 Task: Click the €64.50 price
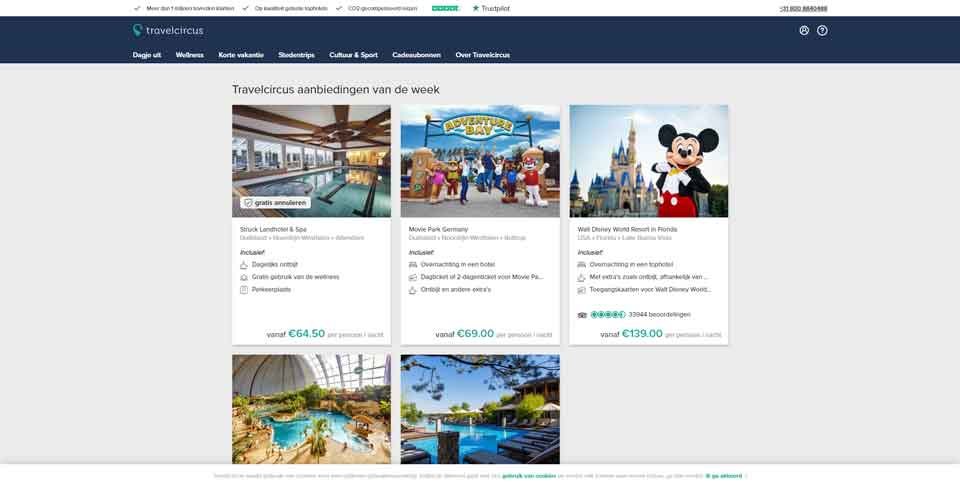pyautogui.click(x=306, y=334)
